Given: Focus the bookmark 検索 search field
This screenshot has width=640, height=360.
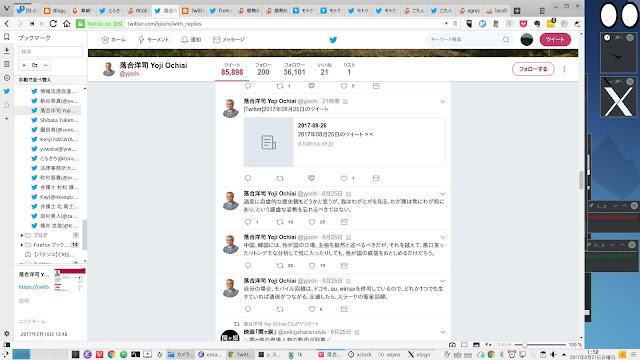Looking at the screenshot, I should (50, 51).
